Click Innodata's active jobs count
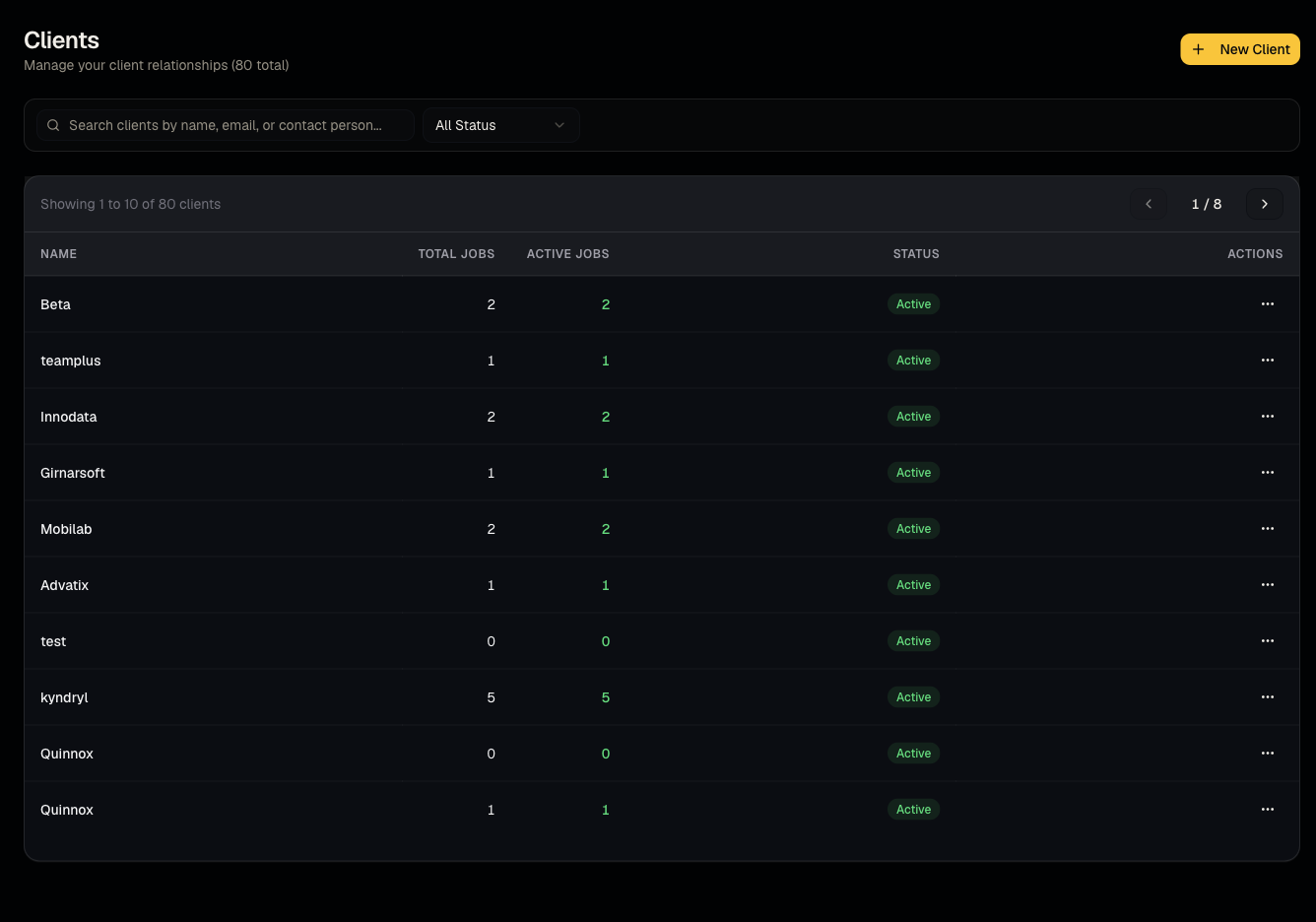This screenshot has width=1316, height=922. (605, 417)
